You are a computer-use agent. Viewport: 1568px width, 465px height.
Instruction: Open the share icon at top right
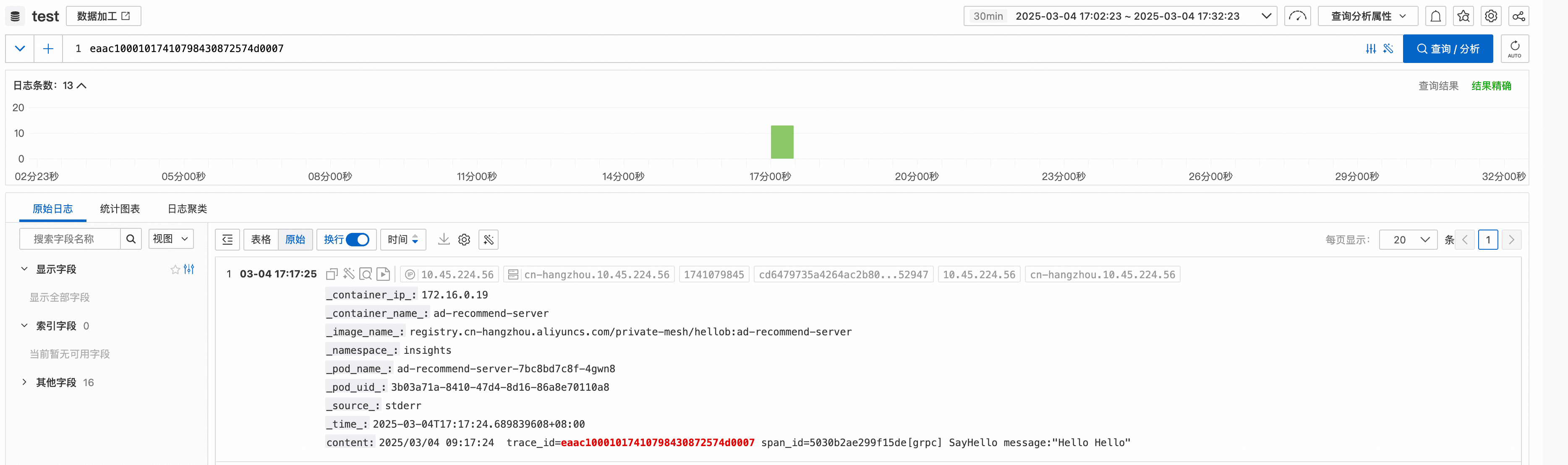[x=1519, y=16]
